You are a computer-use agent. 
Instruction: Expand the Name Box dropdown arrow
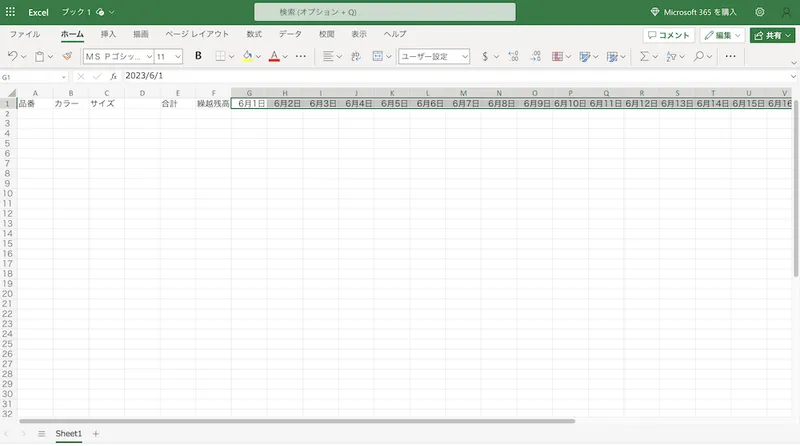click(64, 77)
